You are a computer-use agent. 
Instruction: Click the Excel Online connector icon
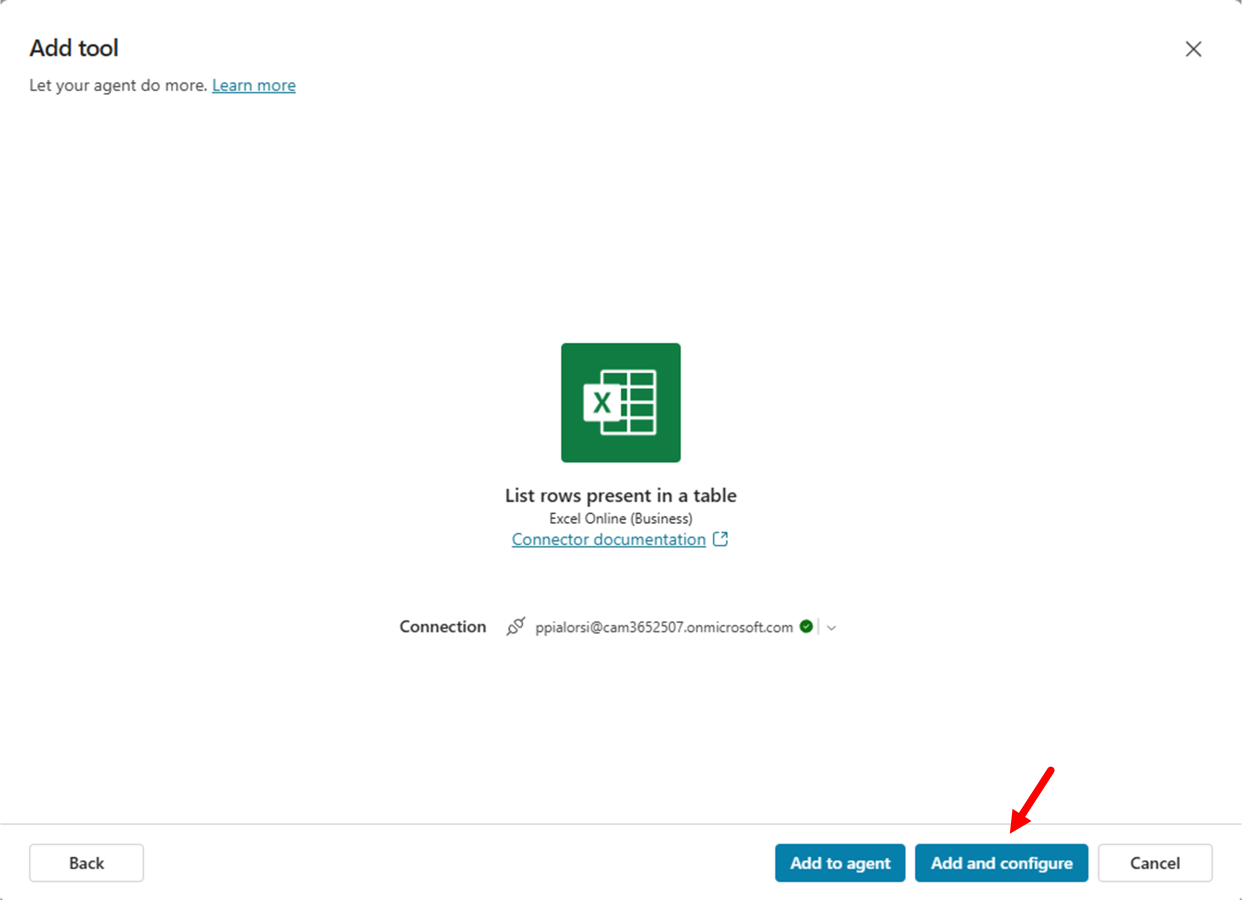click(621, 403)
